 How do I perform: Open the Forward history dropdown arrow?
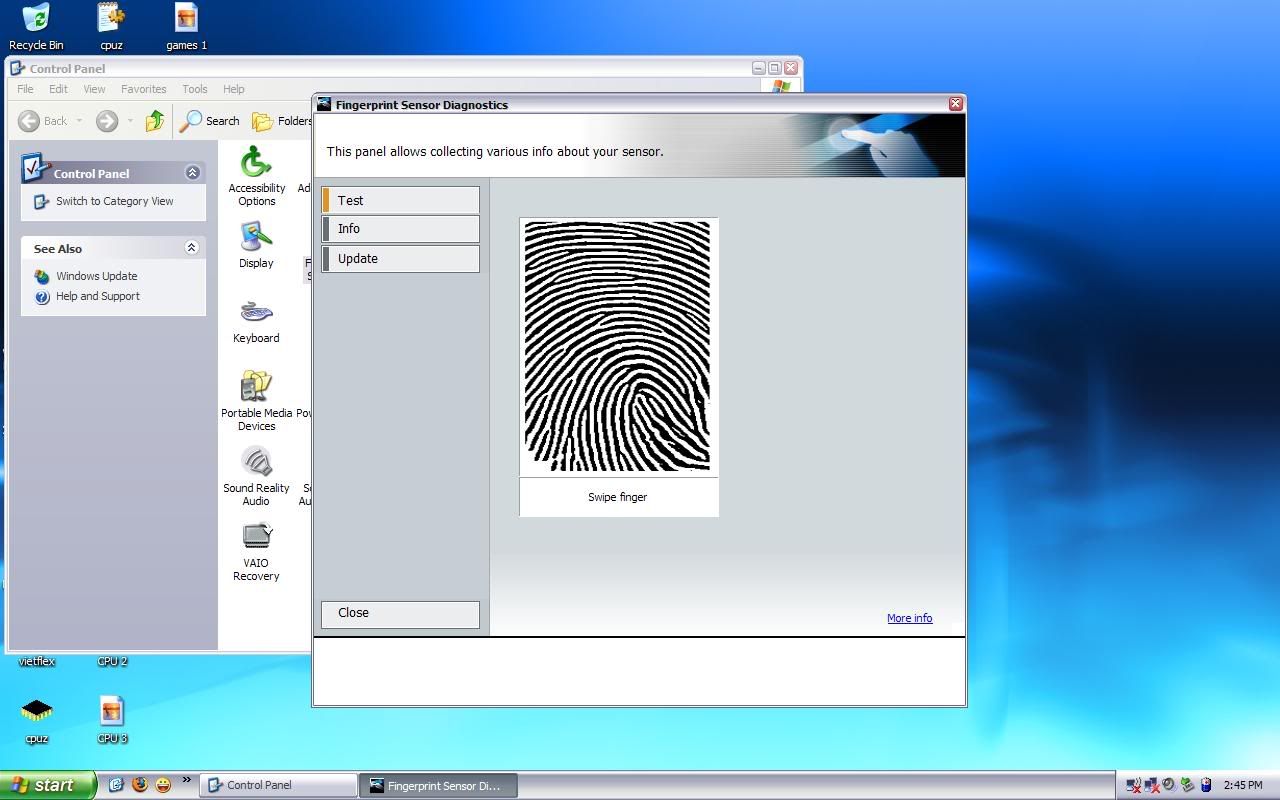(130, 121)
